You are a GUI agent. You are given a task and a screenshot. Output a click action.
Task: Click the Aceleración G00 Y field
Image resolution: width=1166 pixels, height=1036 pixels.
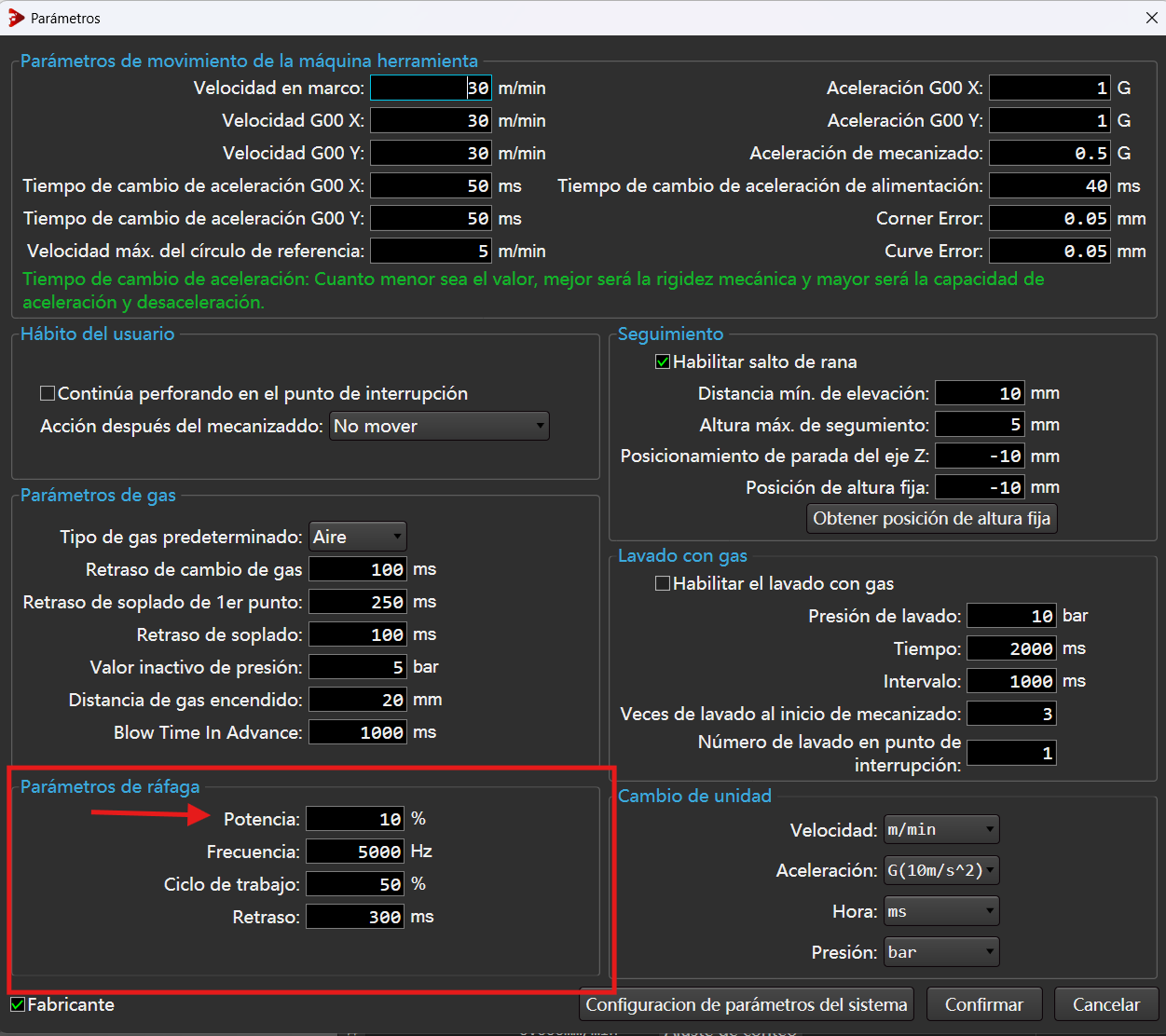pyautogui.click(x=1050, y=120)
